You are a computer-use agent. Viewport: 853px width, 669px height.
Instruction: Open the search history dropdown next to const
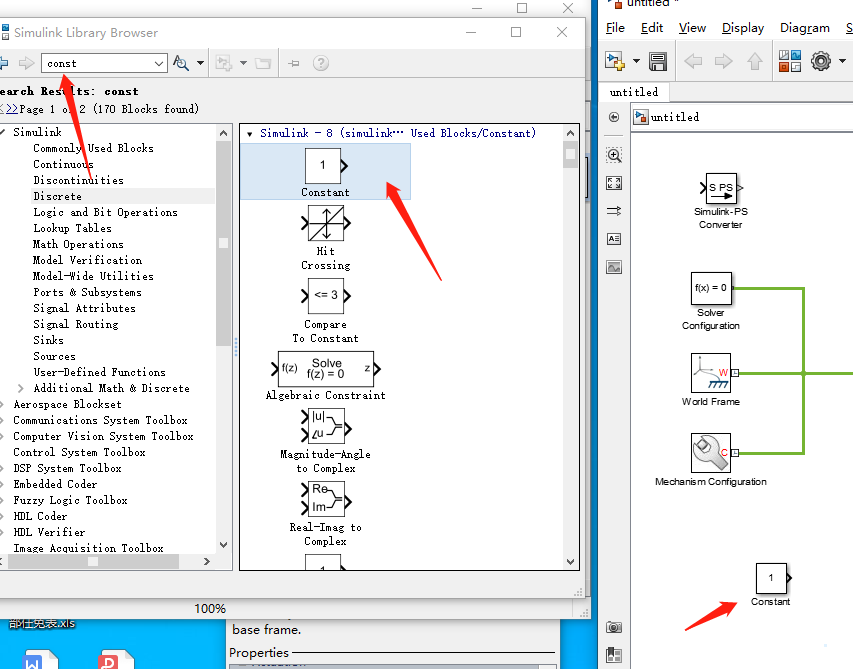pos(160,63)
